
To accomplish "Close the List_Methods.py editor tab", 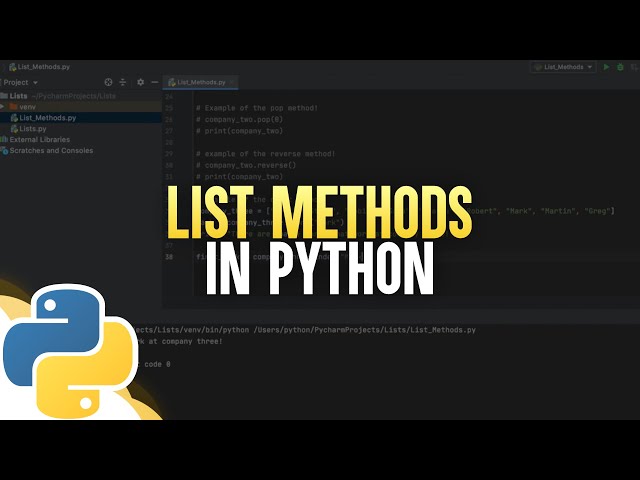I will click(232, 82).
